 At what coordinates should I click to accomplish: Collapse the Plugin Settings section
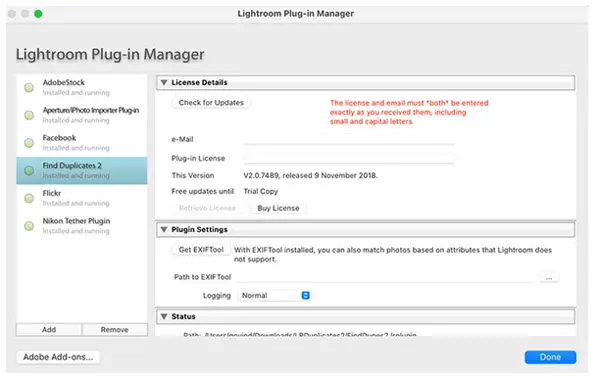(164, 230)
